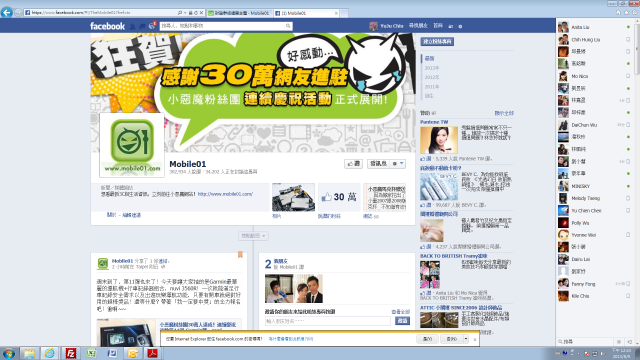The image size is (640, 360).
Task: Click the lock security icon in address bar
Action: point(190,13)
